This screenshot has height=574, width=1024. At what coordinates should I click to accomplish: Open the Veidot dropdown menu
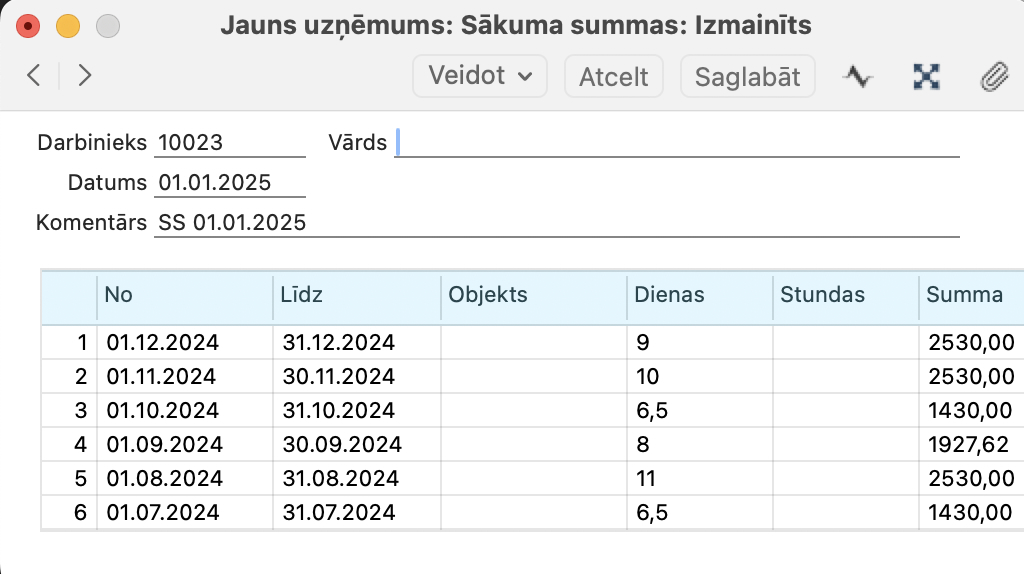point(479,76)
